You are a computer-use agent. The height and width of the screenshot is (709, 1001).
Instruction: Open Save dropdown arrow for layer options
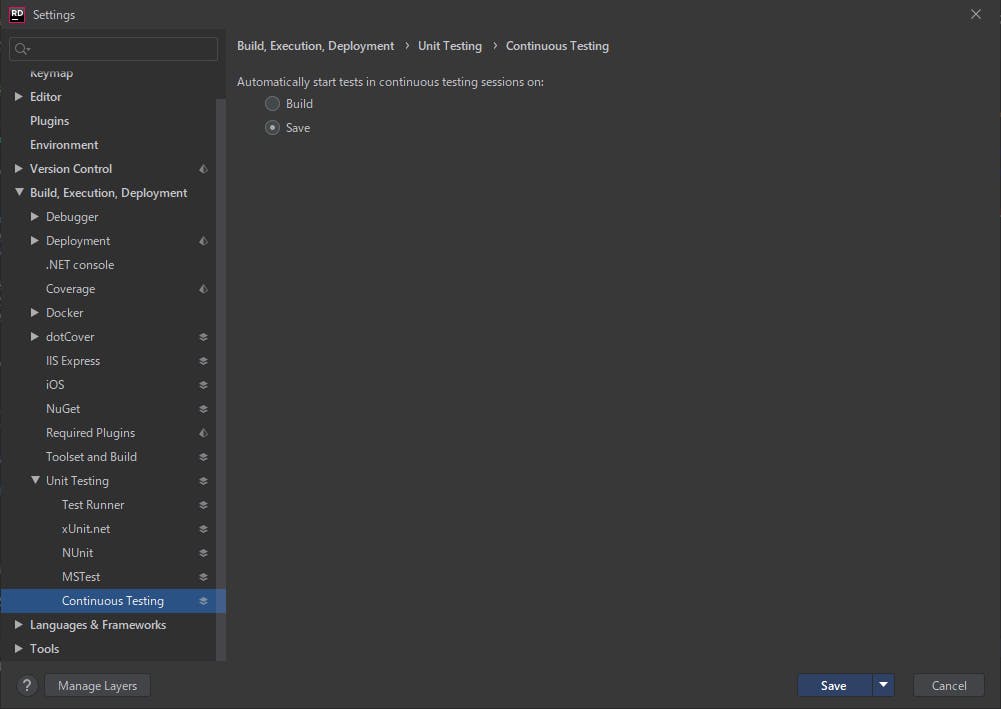pyautogui.click(x=884, y=685)
